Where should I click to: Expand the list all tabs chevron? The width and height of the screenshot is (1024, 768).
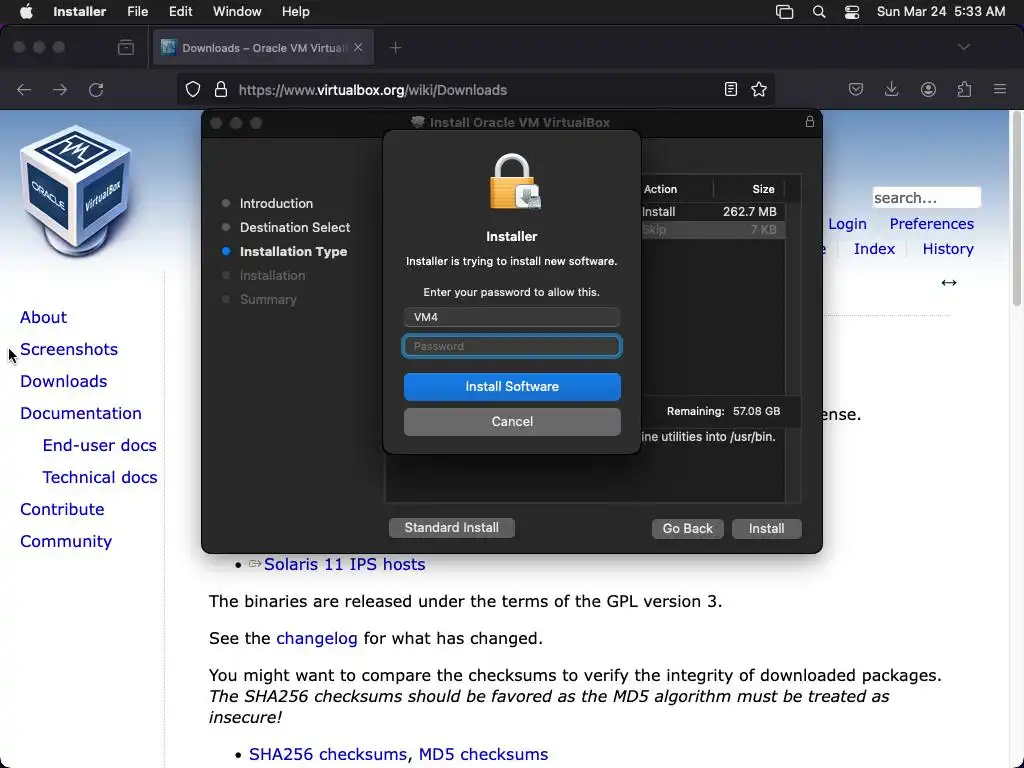coord(964,47)
